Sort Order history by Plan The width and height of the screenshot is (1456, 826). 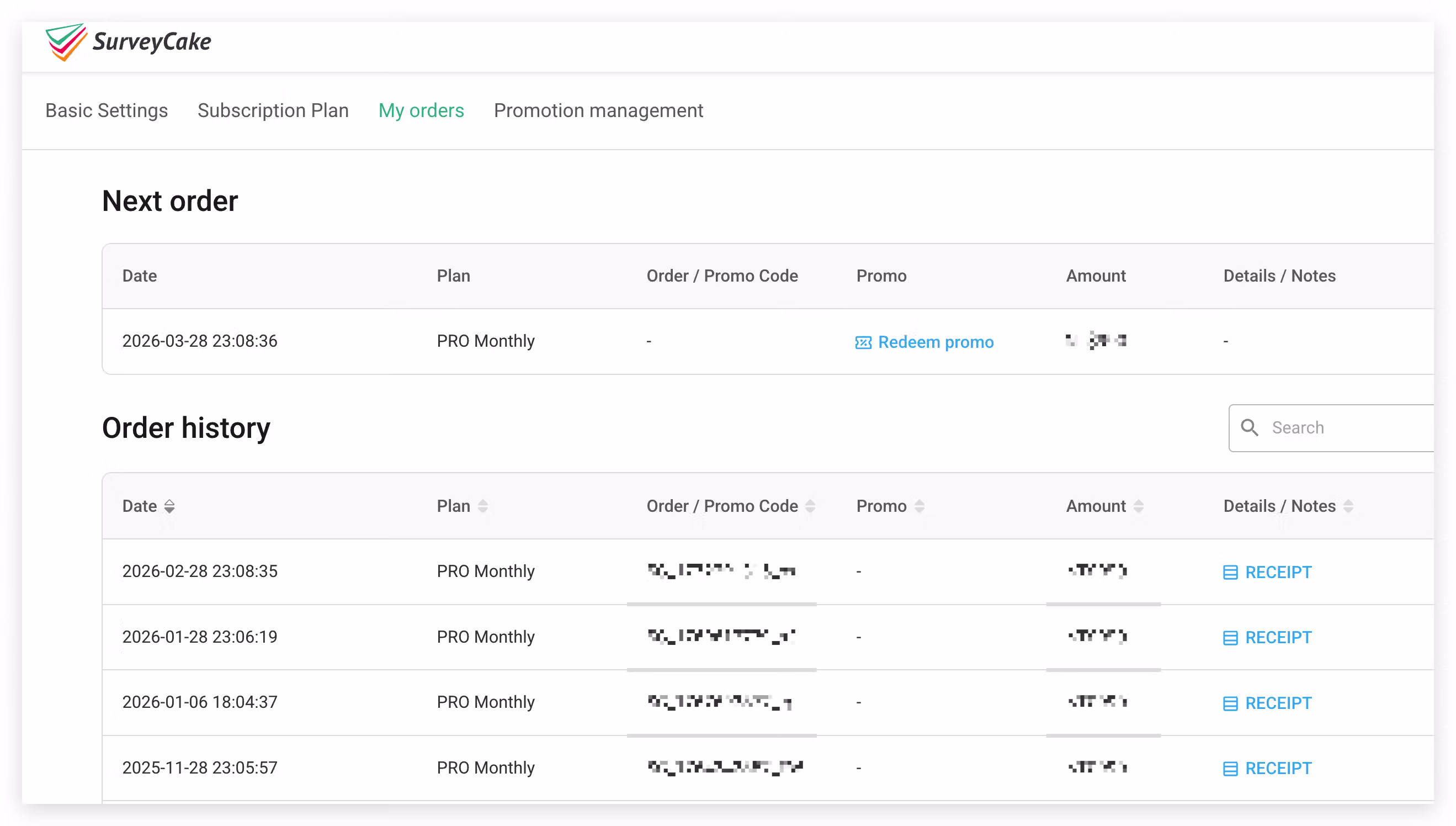pos(482,506)
